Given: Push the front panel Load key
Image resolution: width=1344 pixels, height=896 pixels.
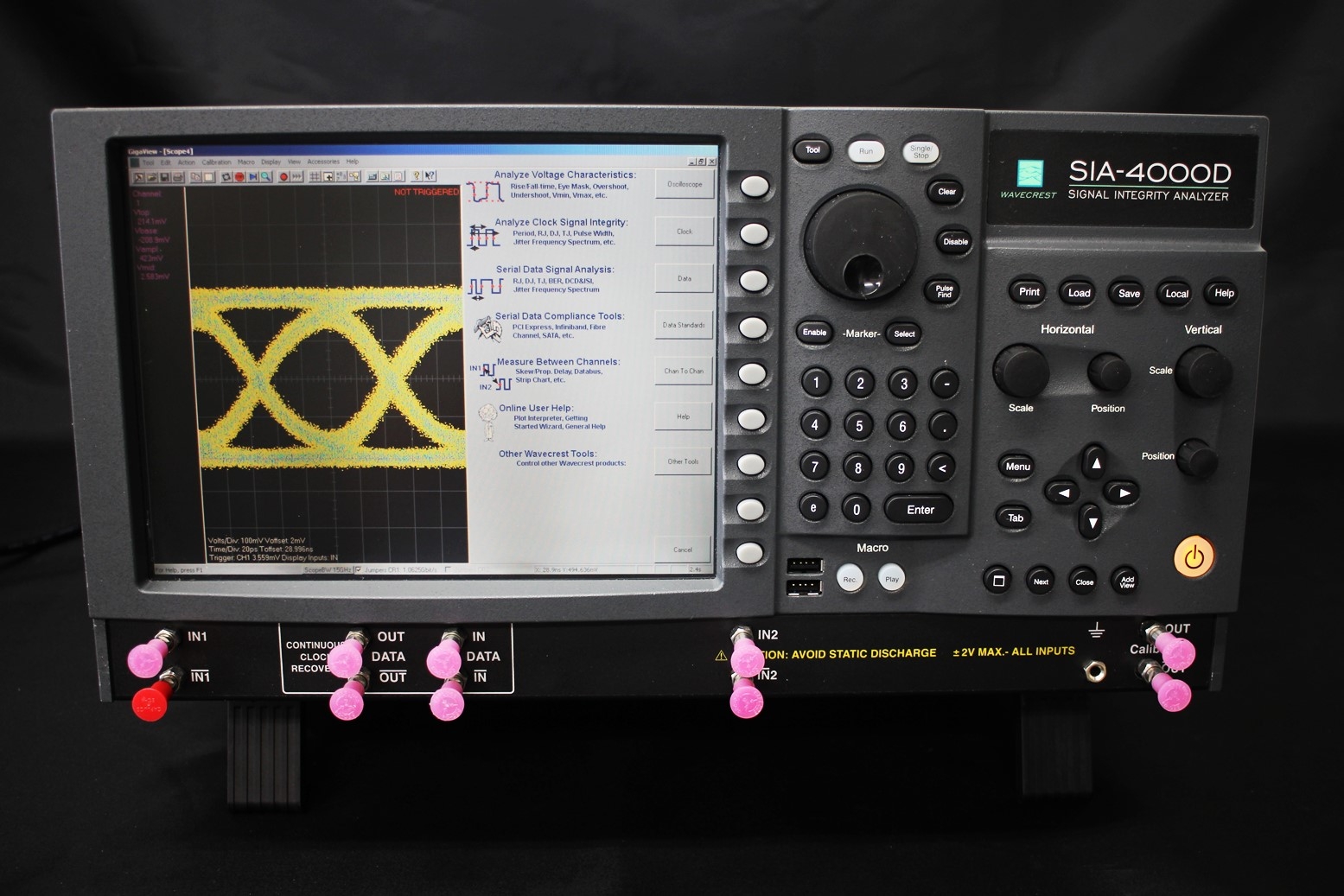Looking at the screenshot, I should 1079,292.
